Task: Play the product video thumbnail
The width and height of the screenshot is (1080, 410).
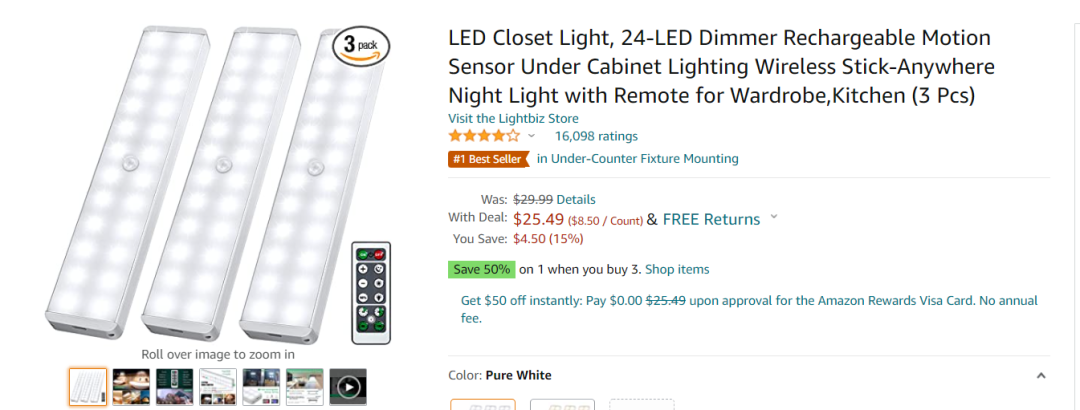Action: point(348,387)
